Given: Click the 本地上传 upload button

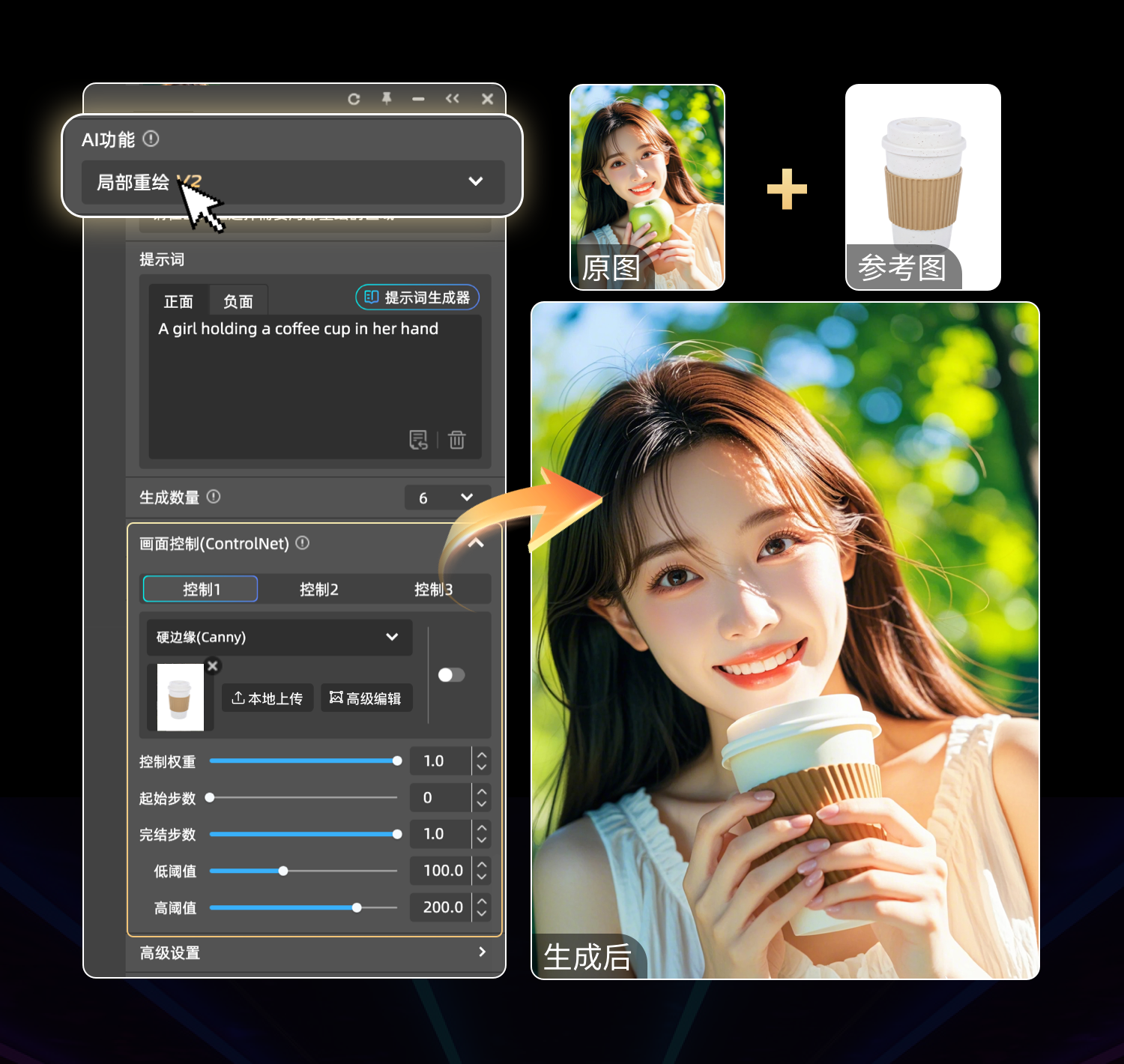Looking at the screenshot, I should 268,698.
